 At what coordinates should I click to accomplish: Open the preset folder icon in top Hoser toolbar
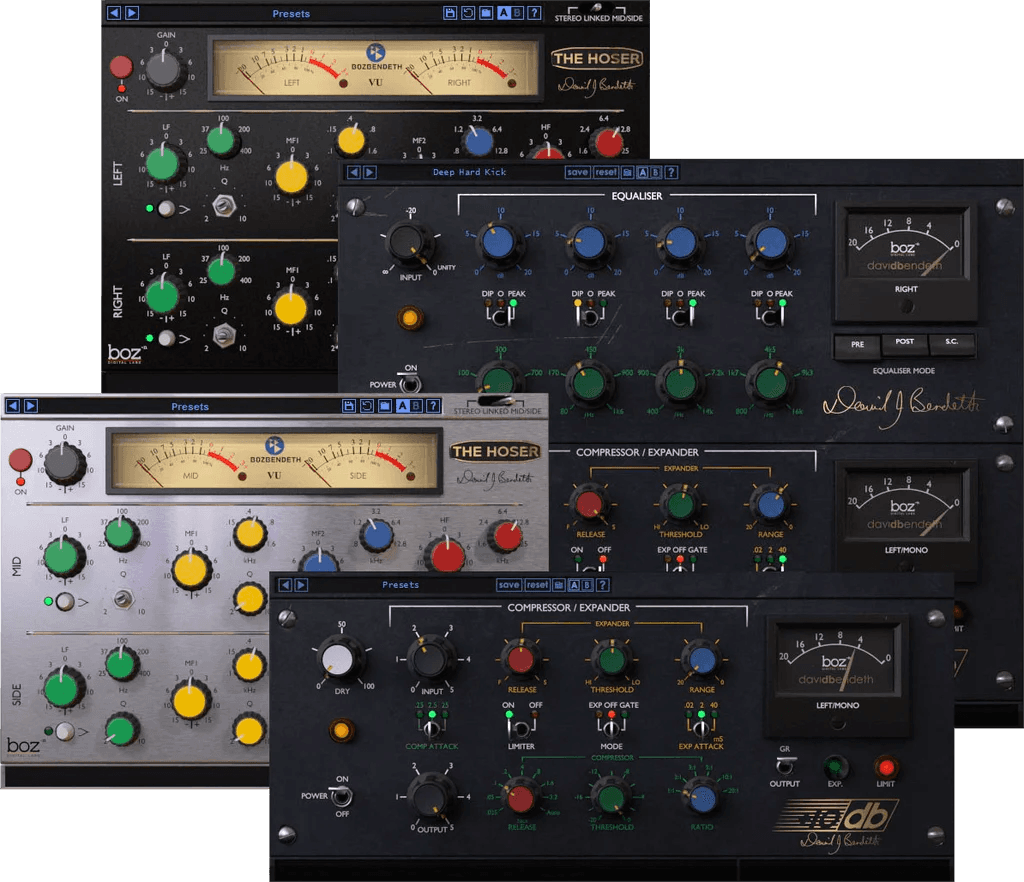click(x=484, y=14)
